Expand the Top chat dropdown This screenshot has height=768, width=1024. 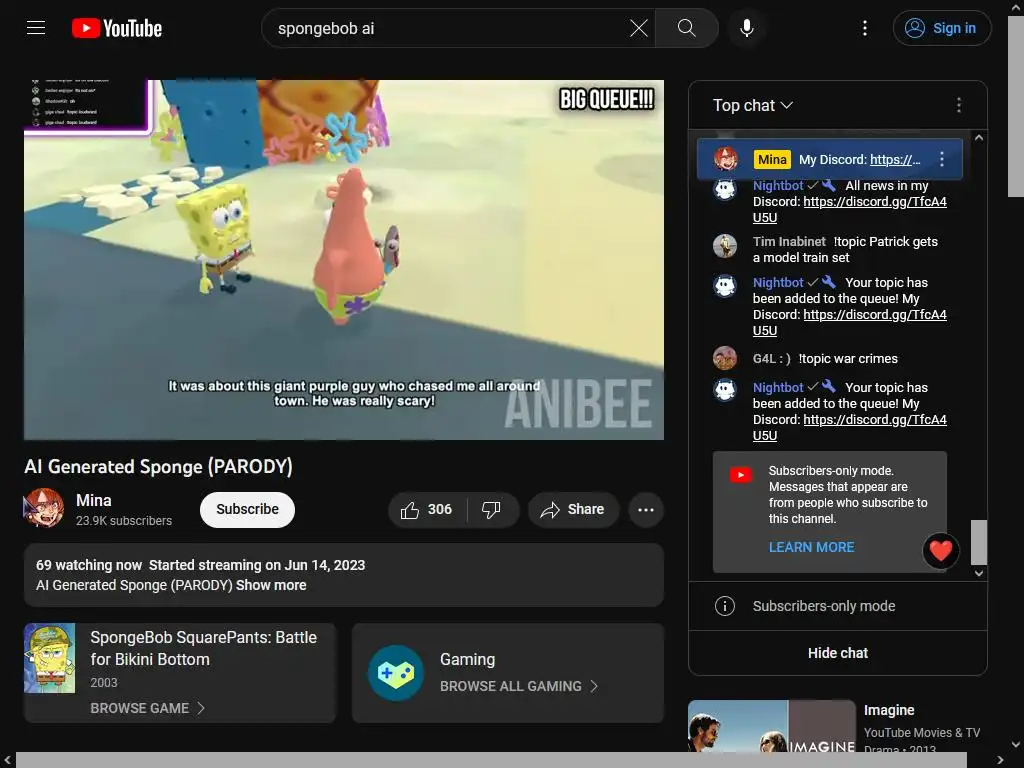[x=752, y=105]
